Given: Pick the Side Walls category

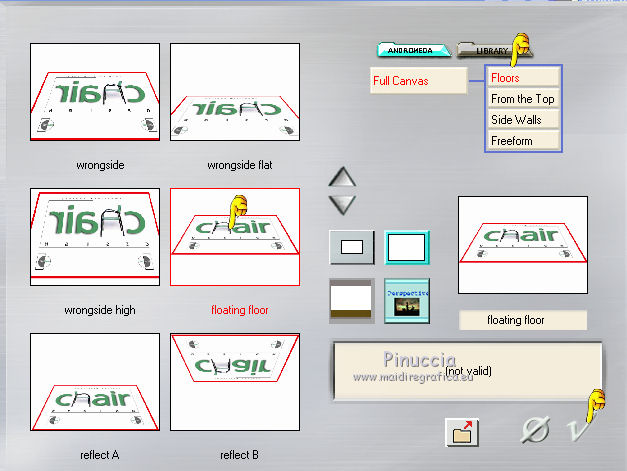Looking at the screenshot, I should point(523,120).
